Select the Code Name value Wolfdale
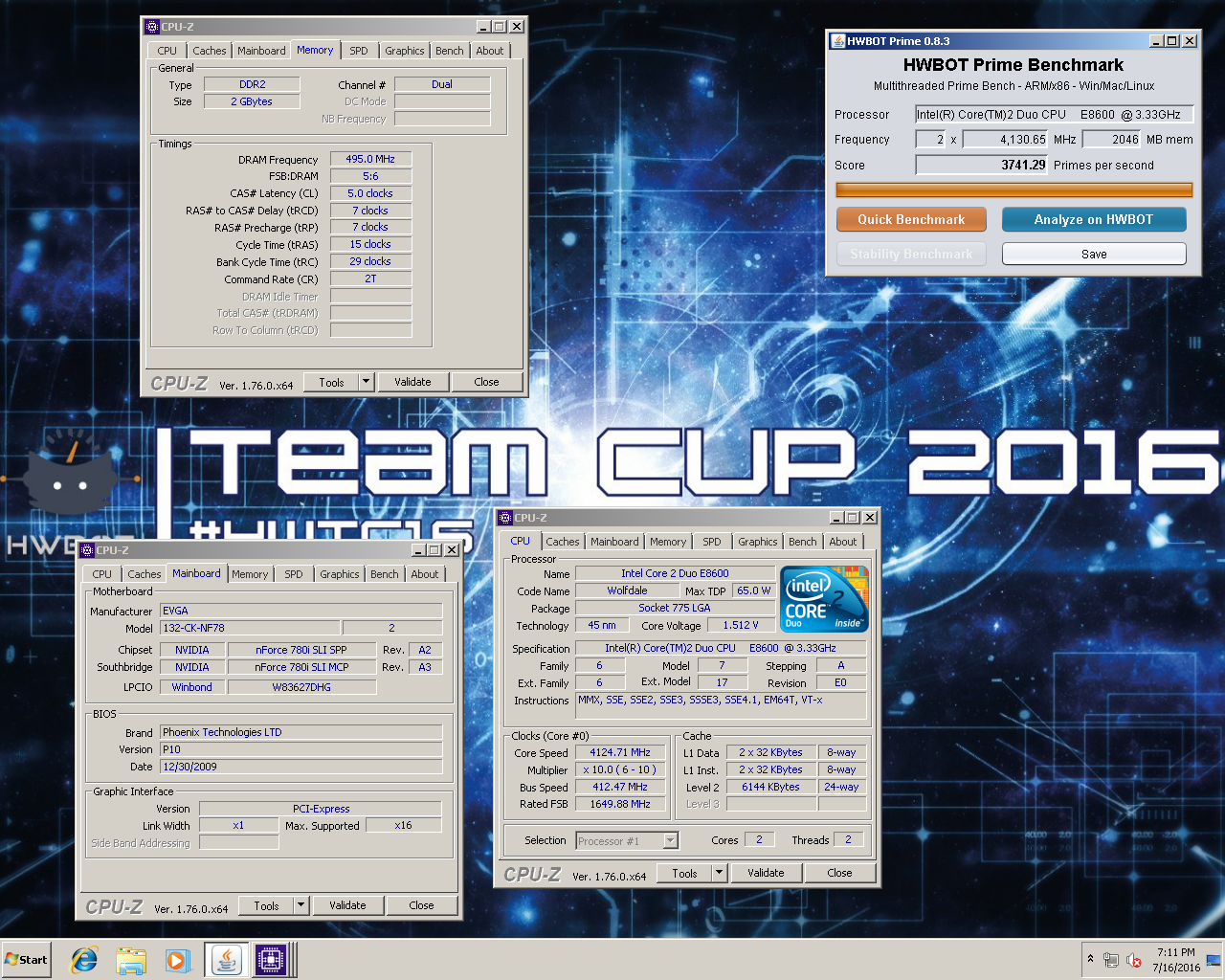The width and height of the screenshot is (1225, 980). click(x=627, y=590)
